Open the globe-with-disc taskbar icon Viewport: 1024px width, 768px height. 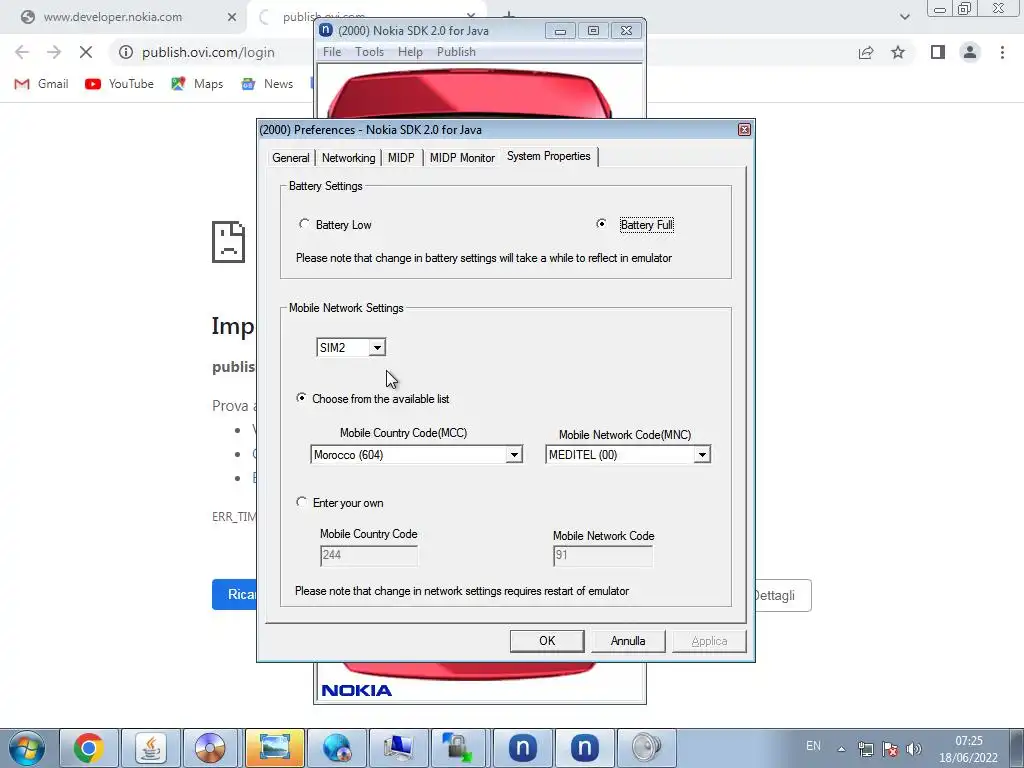[336, 748]
